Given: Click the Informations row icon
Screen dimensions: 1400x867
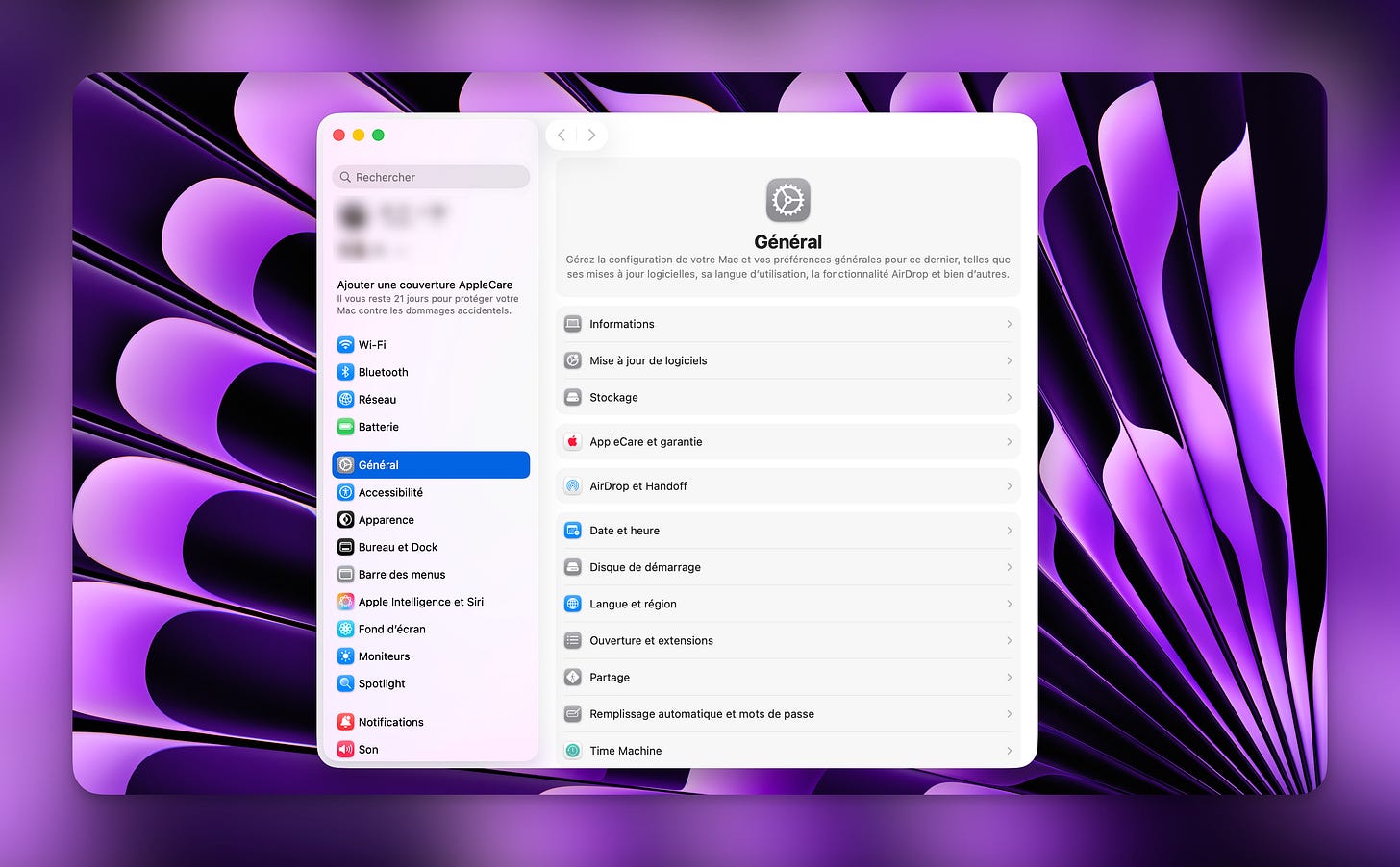Looking at the screenshot, I should click(x=573, y=324).
